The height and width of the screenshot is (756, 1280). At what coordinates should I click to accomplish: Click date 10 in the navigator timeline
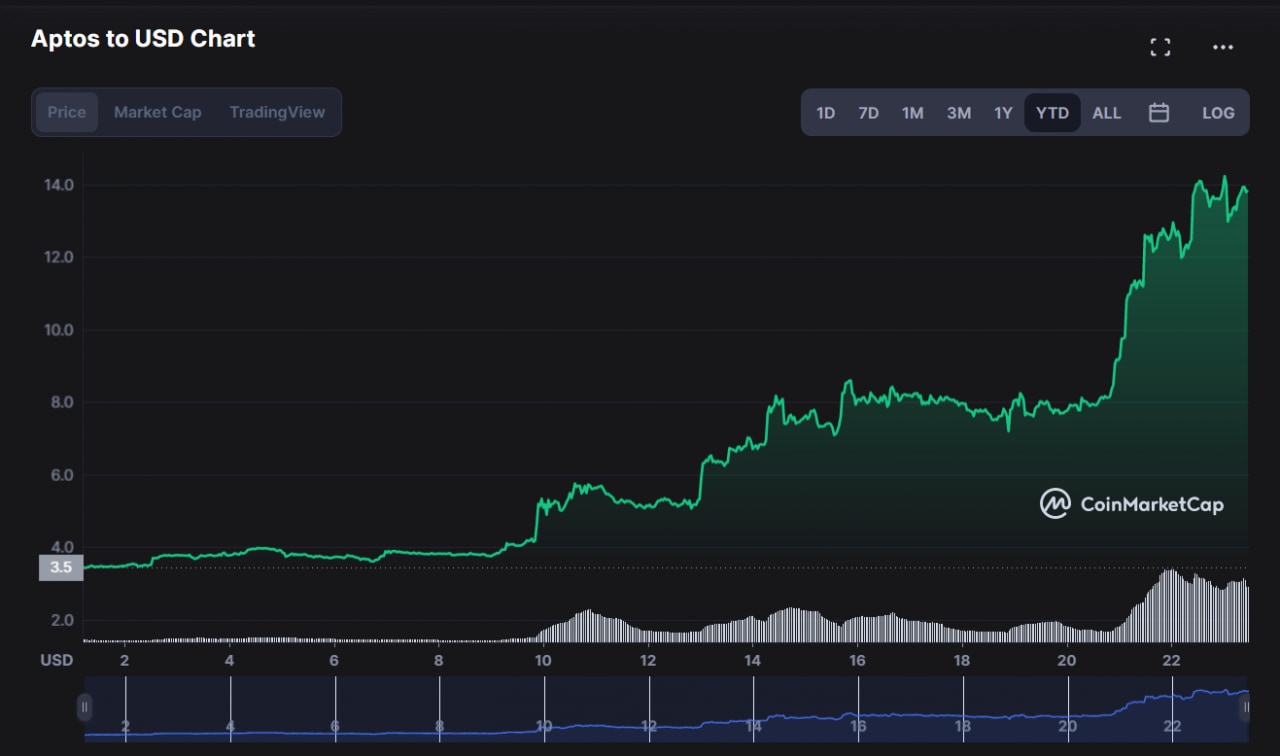(544, 725)
